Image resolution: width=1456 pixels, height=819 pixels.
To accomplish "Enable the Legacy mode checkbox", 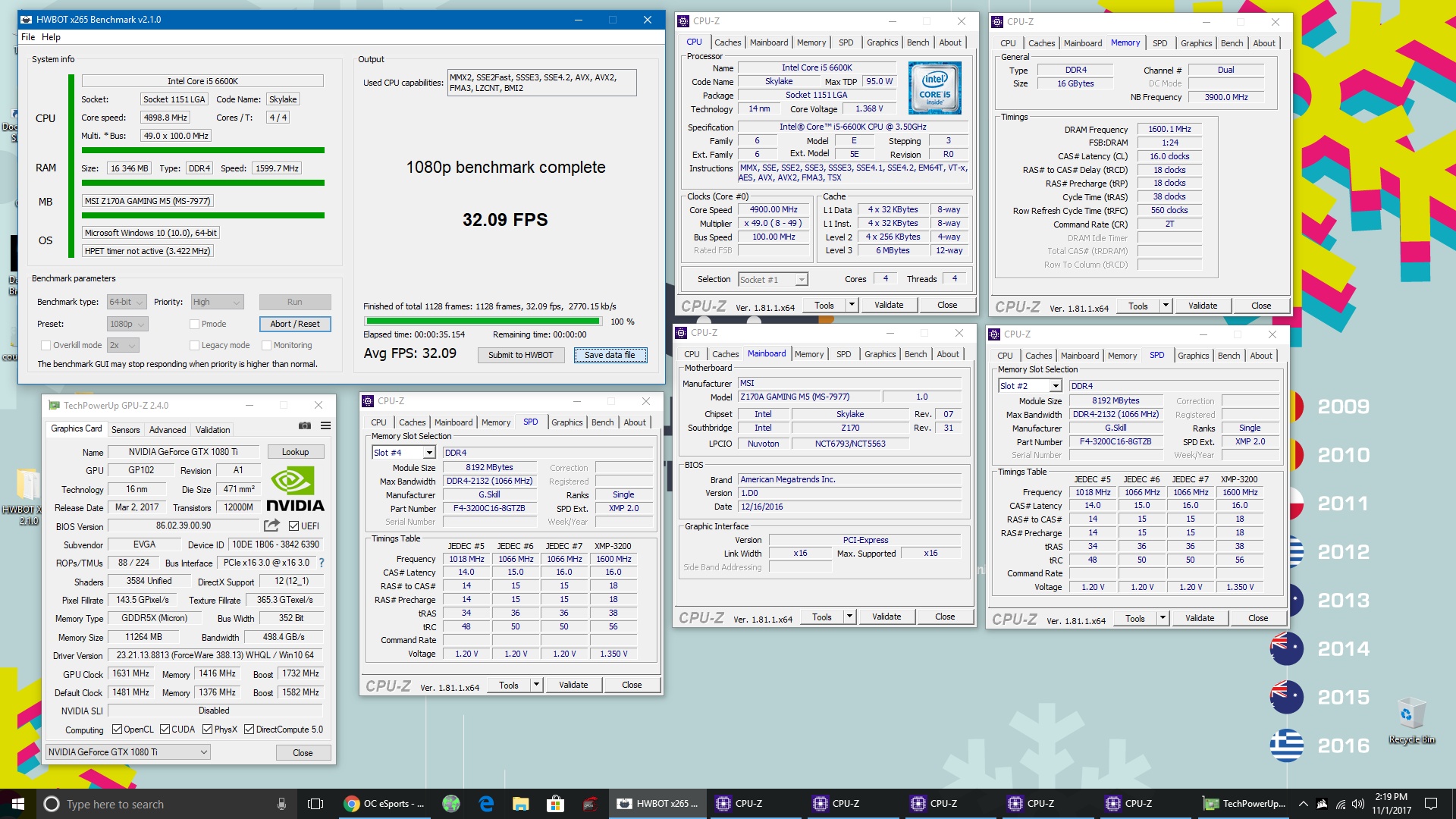I will pos(195,345).
